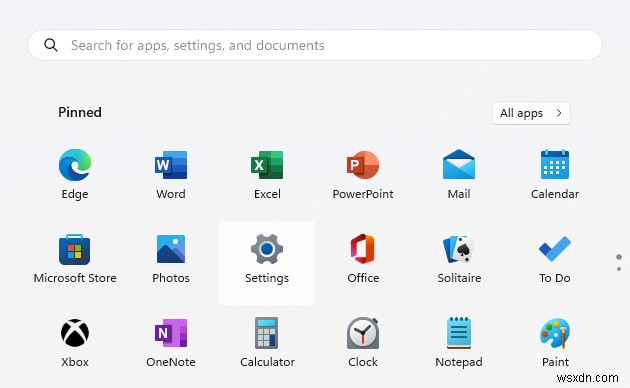Open the Photos app
Image resolution: width=630 pixels, height=388 pixels.
pos(171,249)
